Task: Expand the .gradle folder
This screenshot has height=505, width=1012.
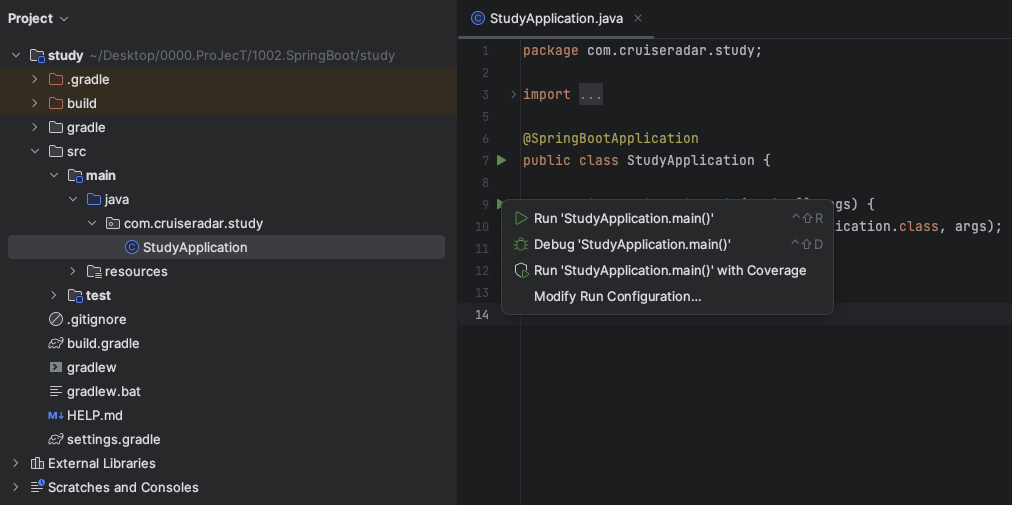Action: [34, 79]
